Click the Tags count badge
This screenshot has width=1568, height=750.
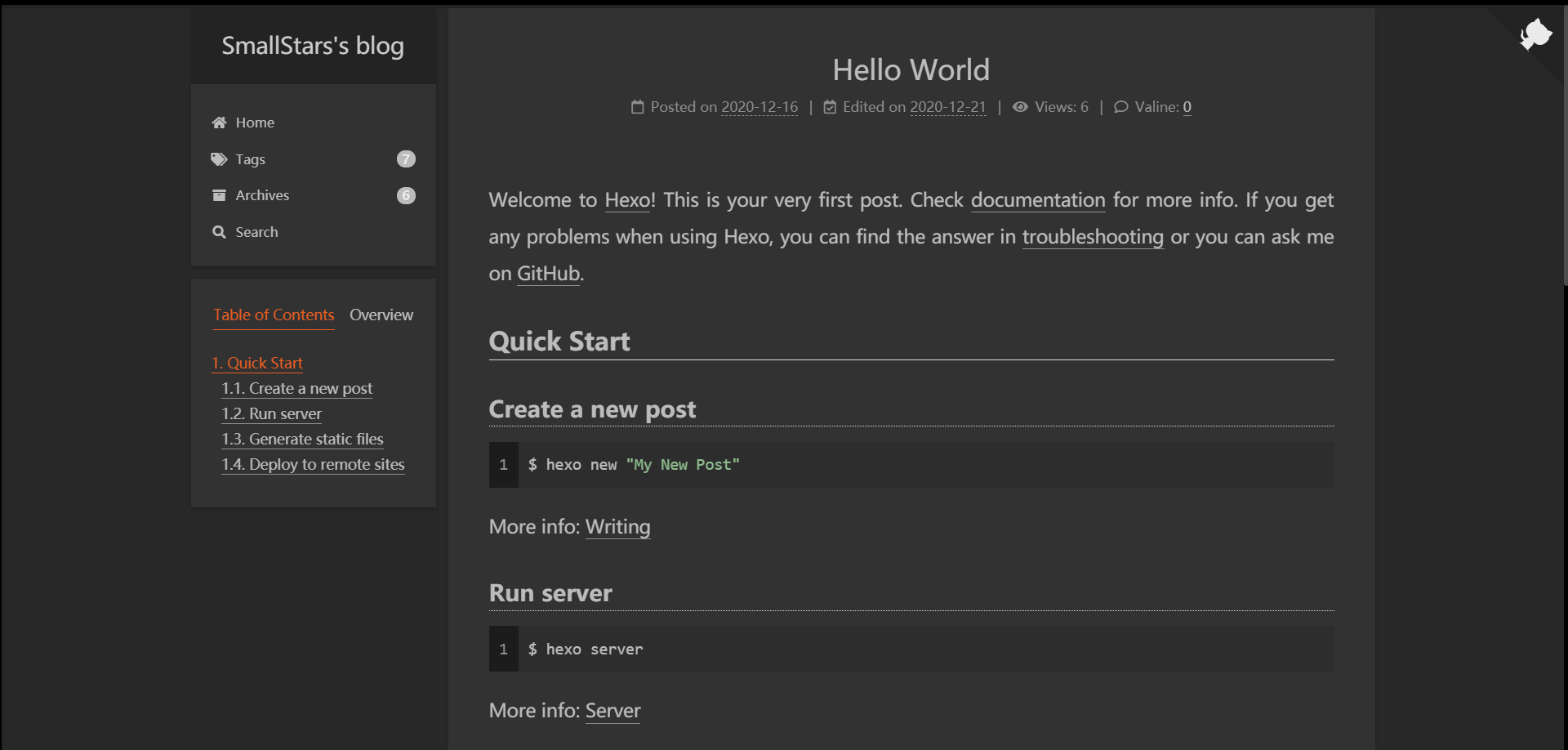[406, 159]
